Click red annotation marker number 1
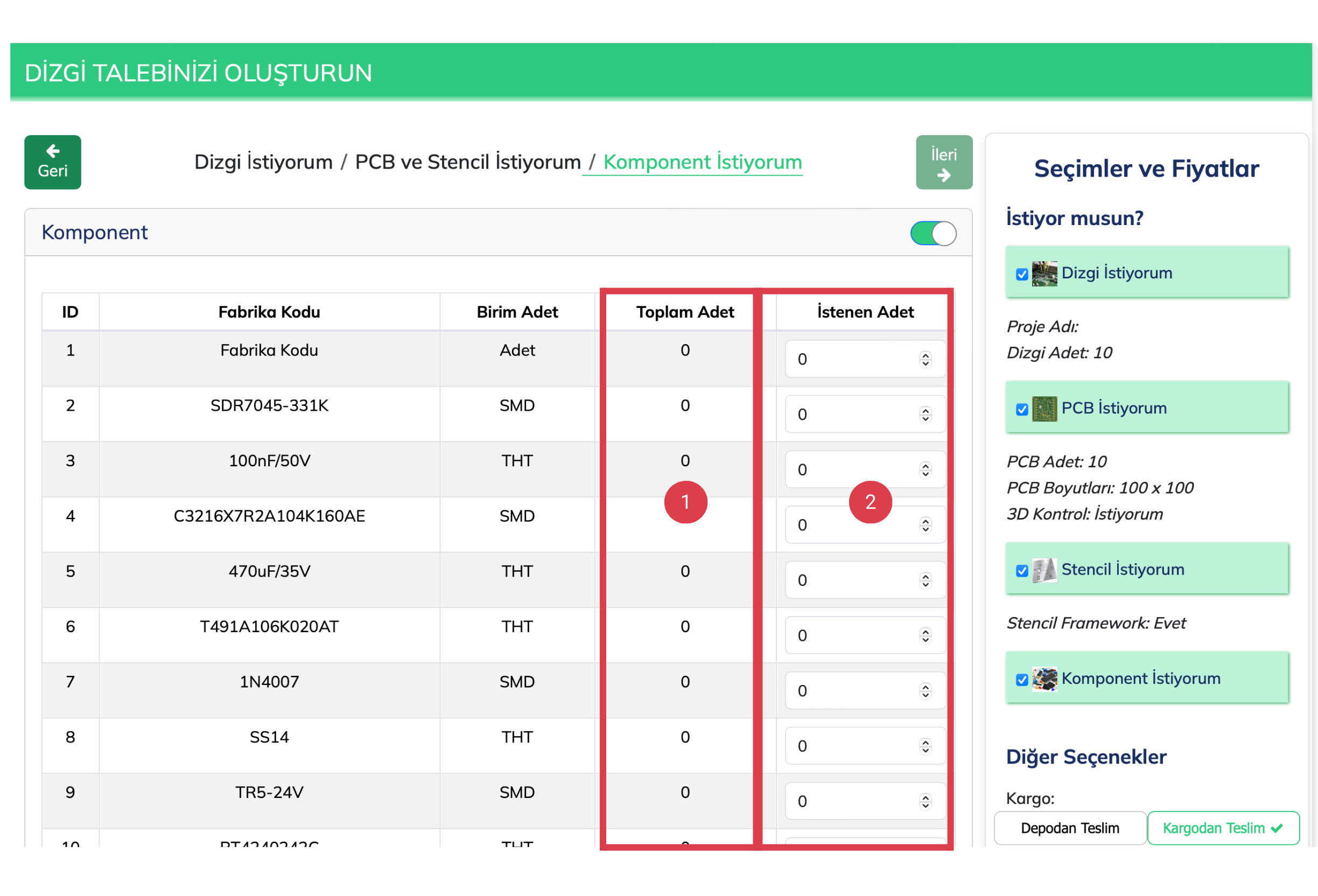This screenshot has height=896, width=1318. point(685,502)
